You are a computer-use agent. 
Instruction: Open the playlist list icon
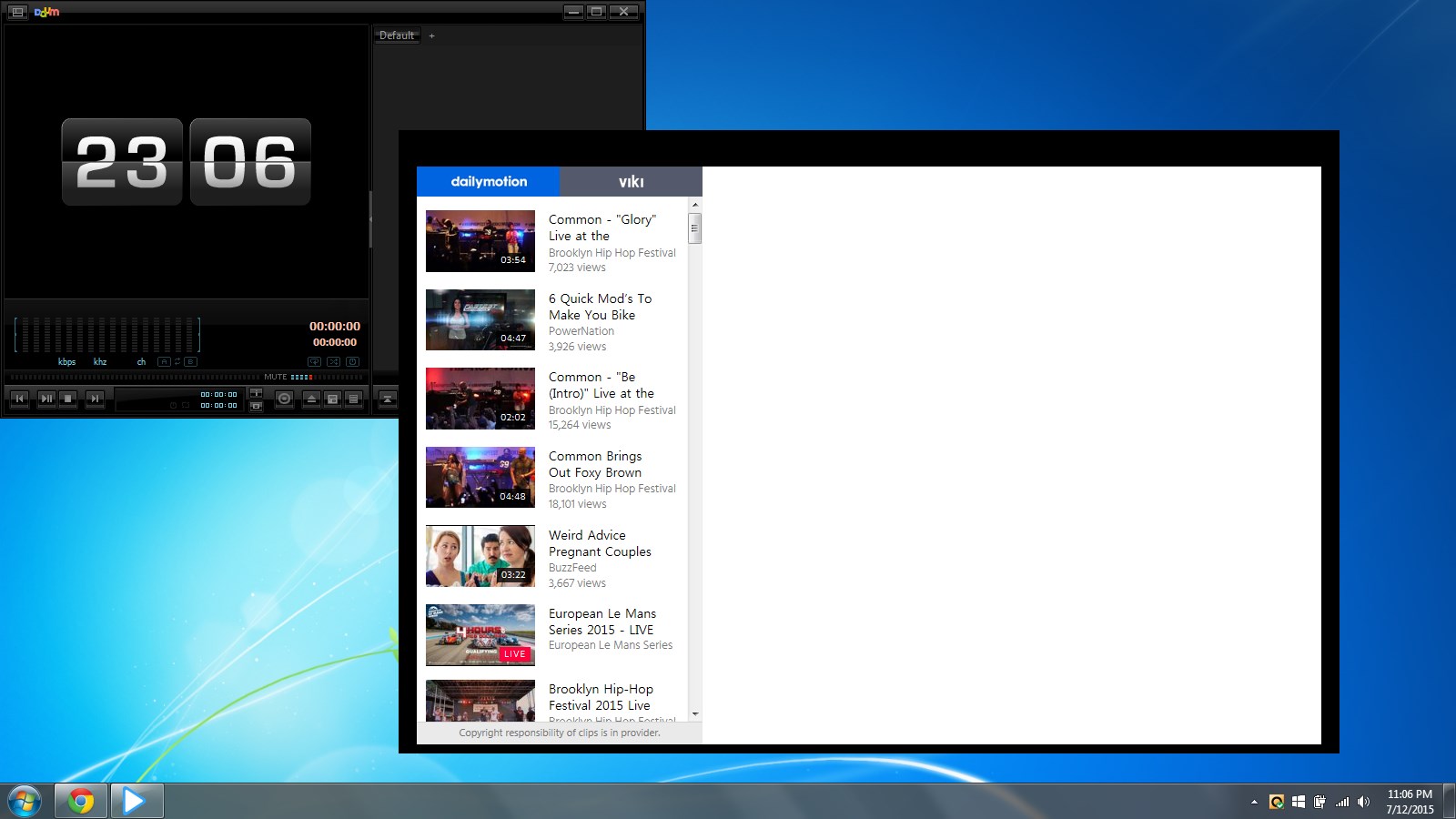point(354,399)
